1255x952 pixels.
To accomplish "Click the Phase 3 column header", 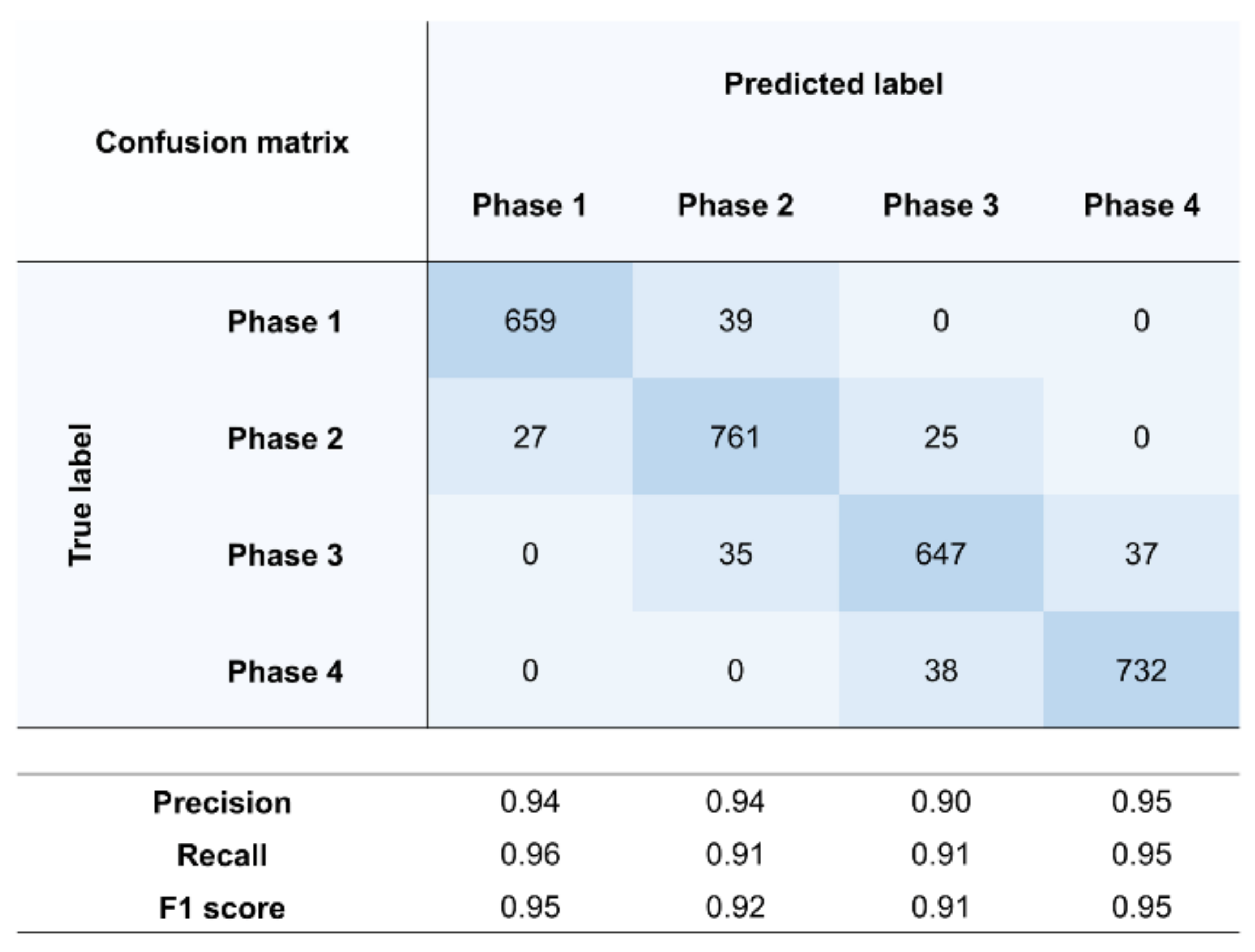I will pos(940,205).
